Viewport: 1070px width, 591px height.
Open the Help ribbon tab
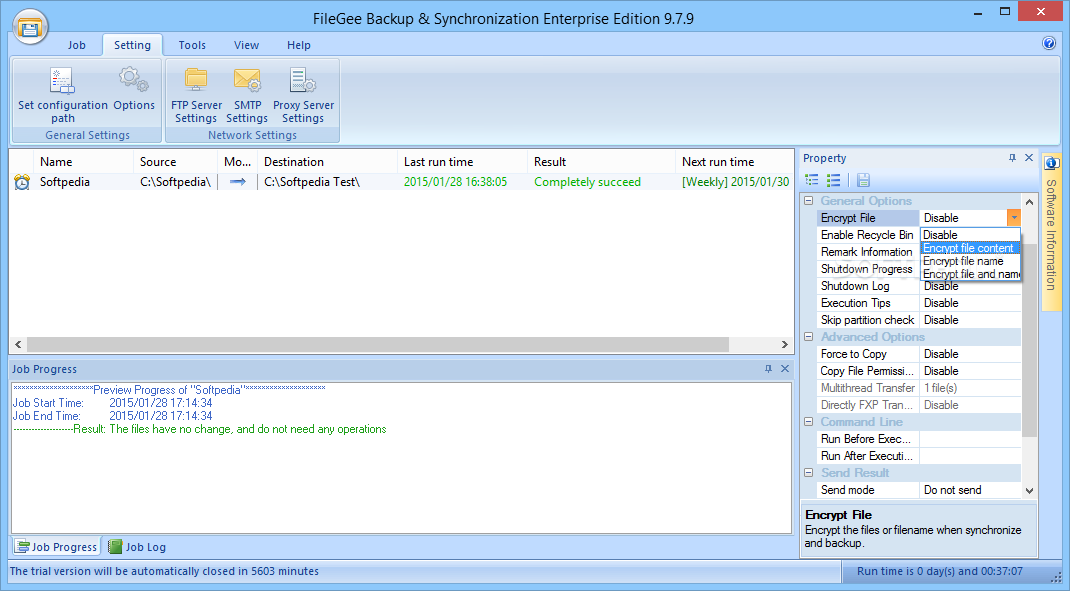tap(299, 45)
